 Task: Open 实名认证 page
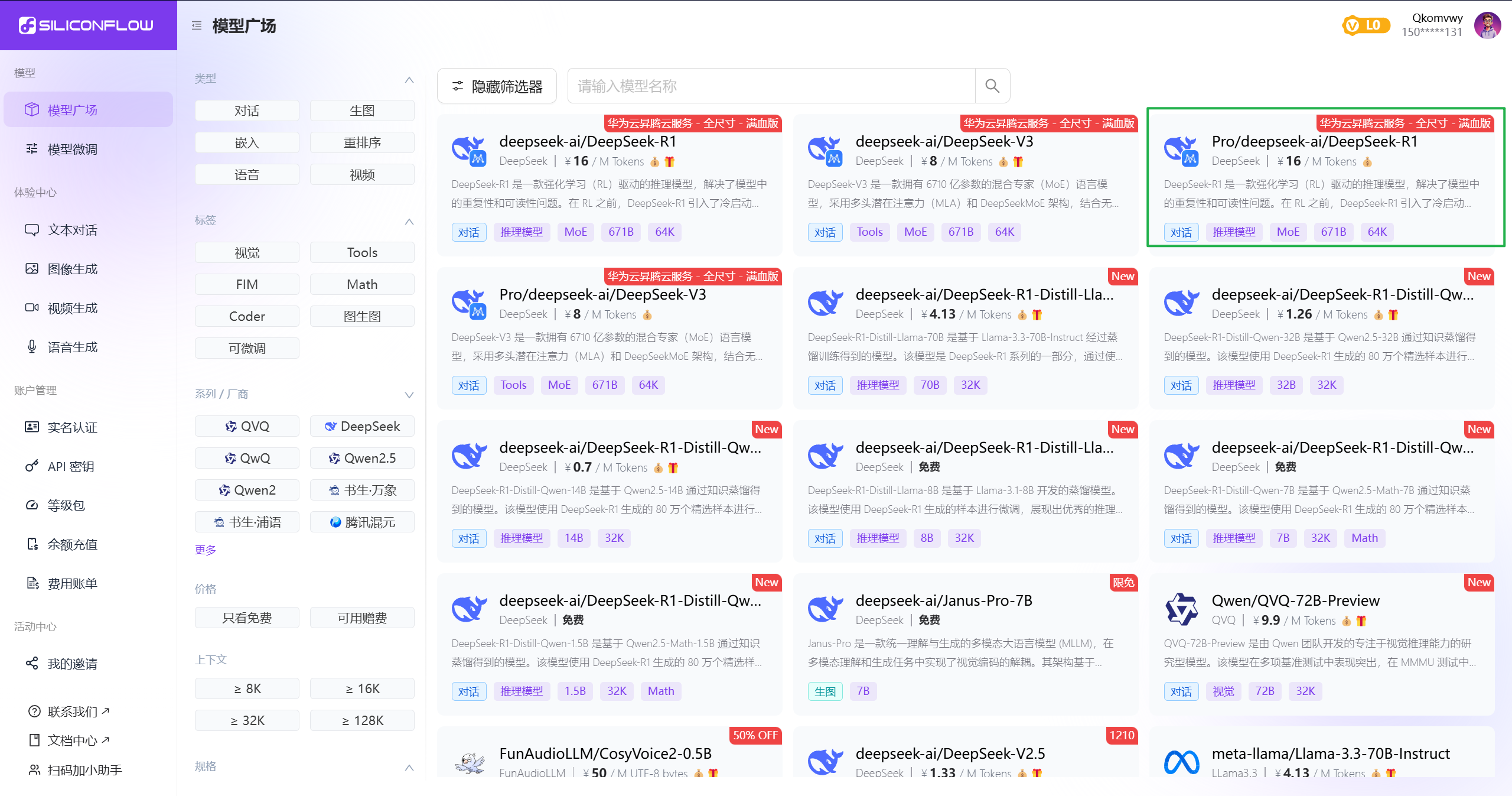tap(88, 427)
